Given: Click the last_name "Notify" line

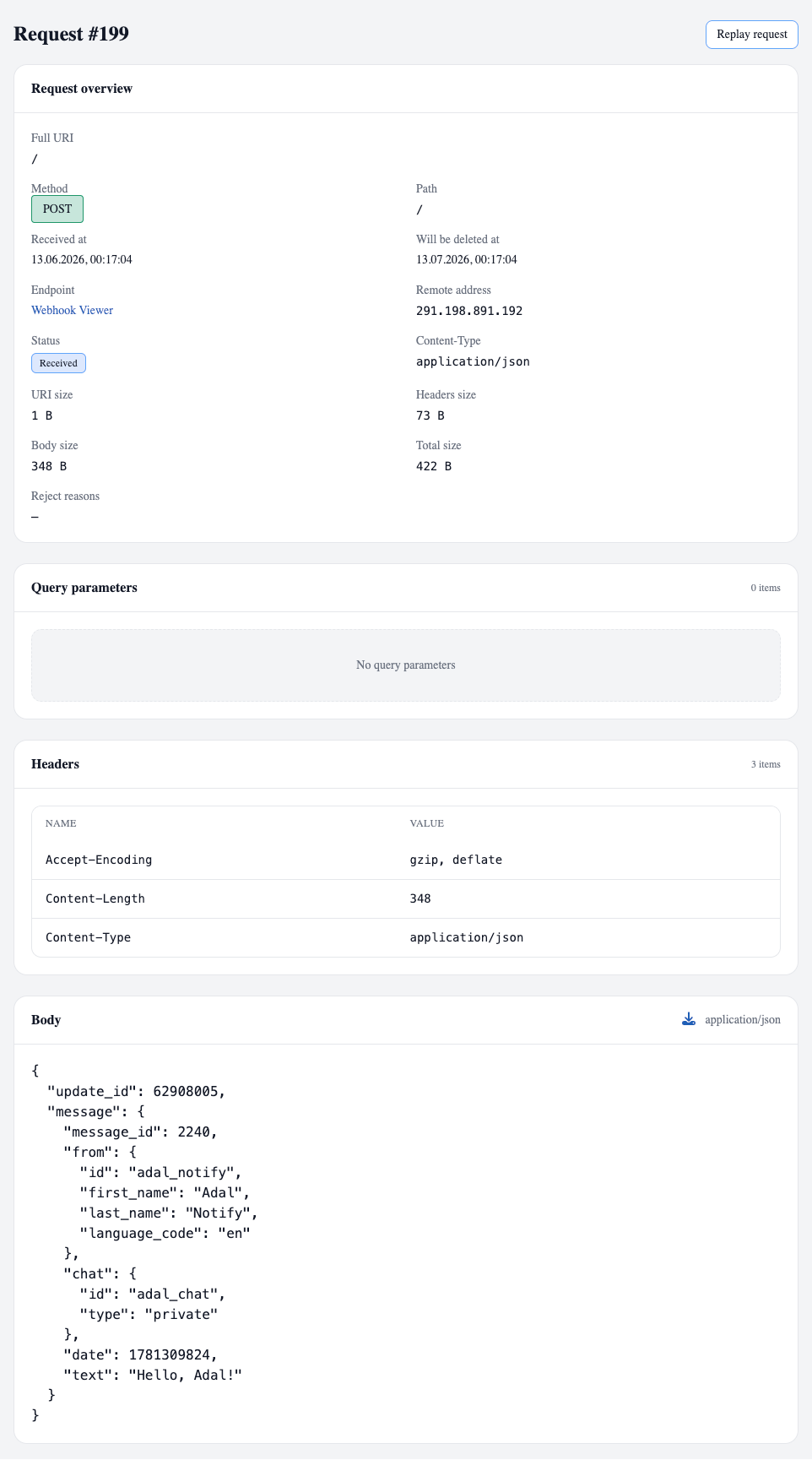Looking at the screenshot, I should tap(169, 1213).
